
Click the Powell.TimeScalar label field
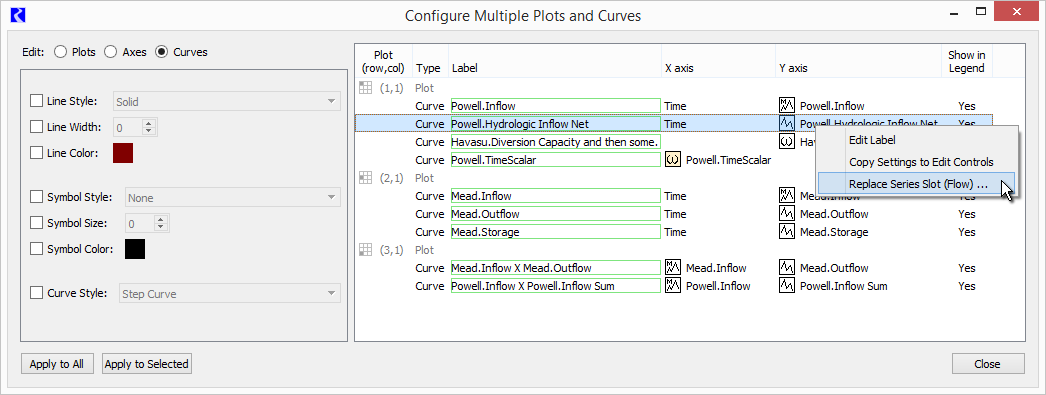555,159
